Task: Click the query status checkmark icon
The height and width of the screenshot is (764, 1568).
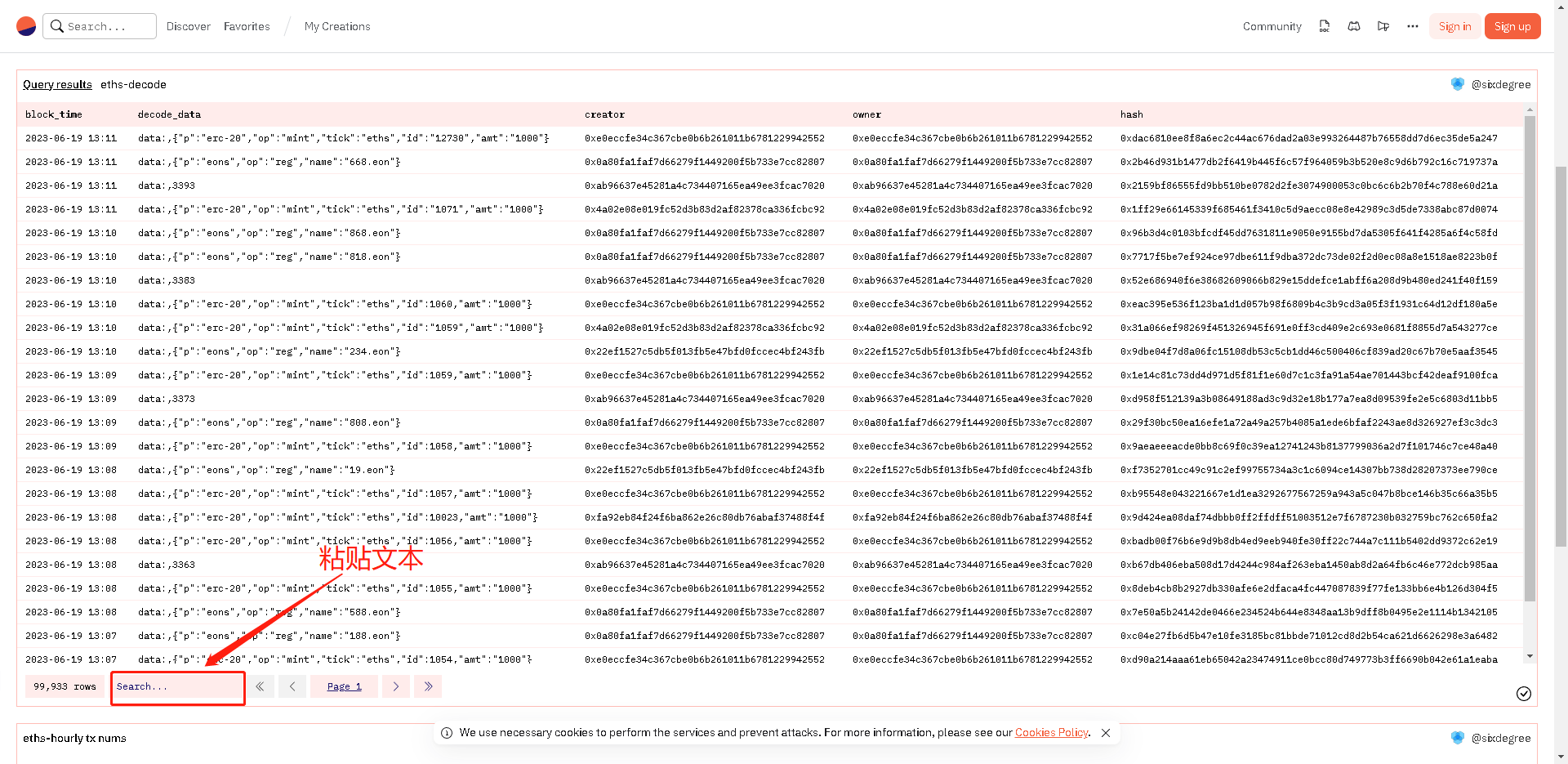Action: pos(1523,694)
